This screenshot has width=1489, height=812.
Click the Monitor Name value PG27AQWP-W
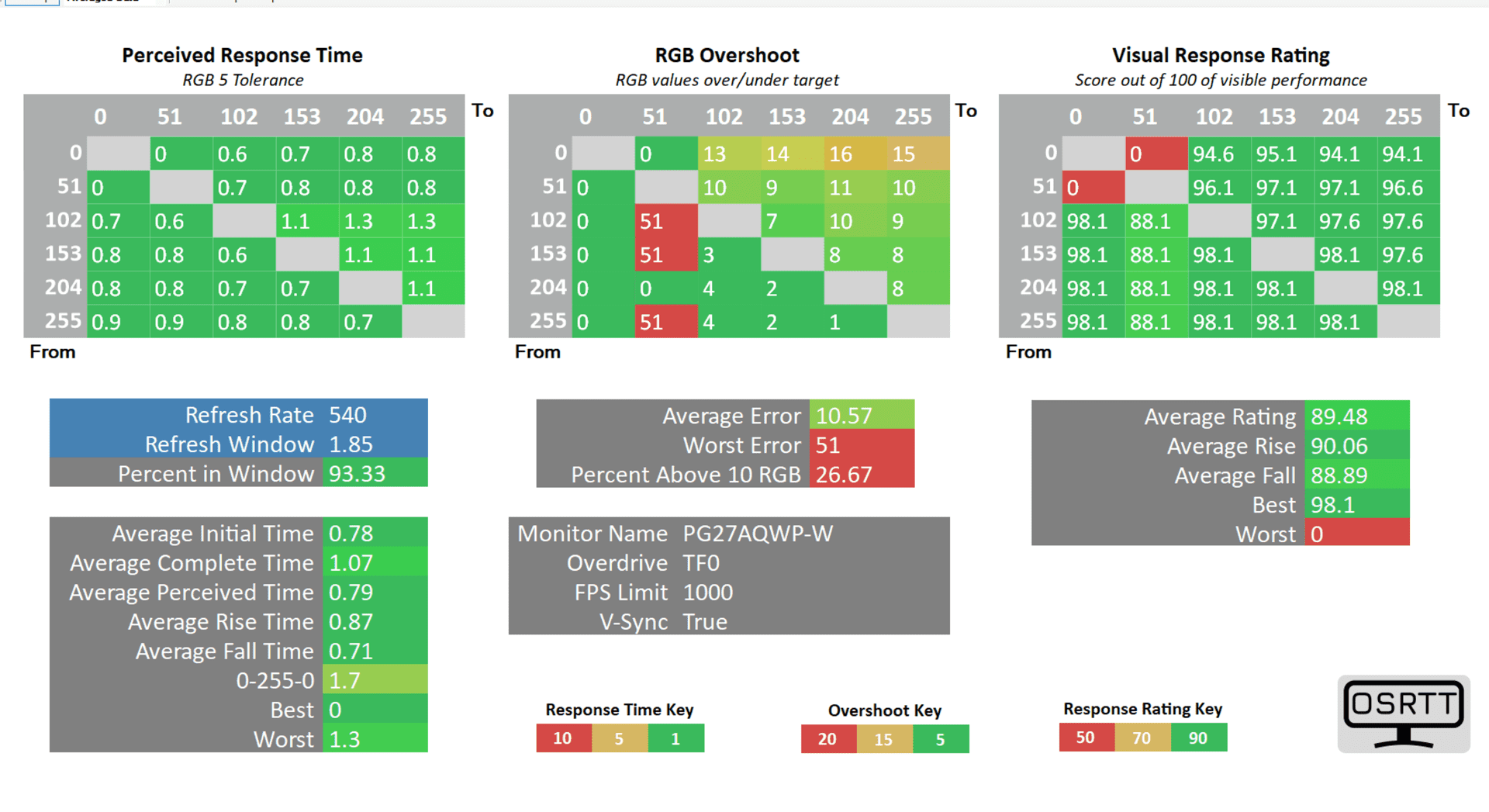pyautogui.click(x=757, y=534)
